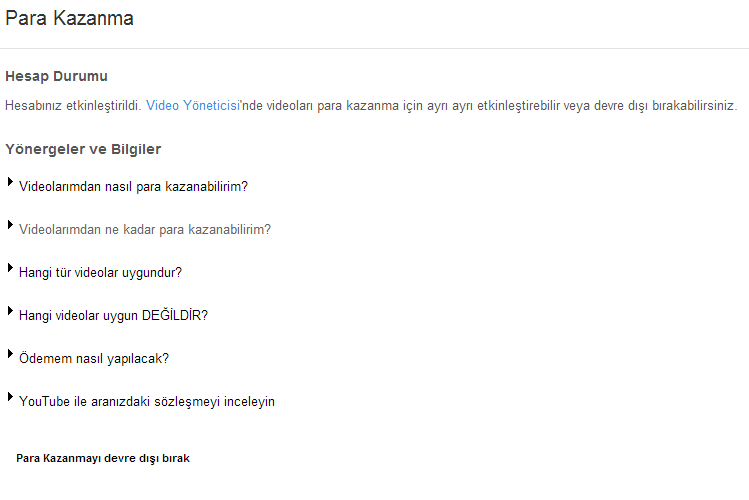749x500 pixels.
Task: Click text 'Ödemem nasıl yapılacak?'
Action: click(94, 359)
